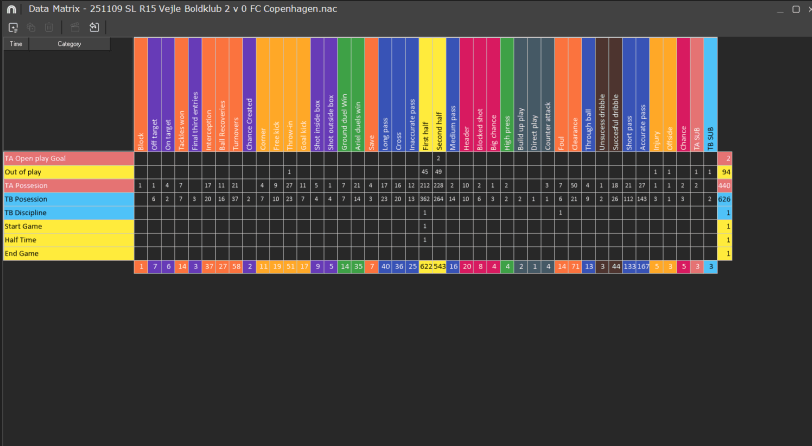This screenshot has height=446, width=812.
Task: Click Accurate pass column total 167
Action: 642,267
